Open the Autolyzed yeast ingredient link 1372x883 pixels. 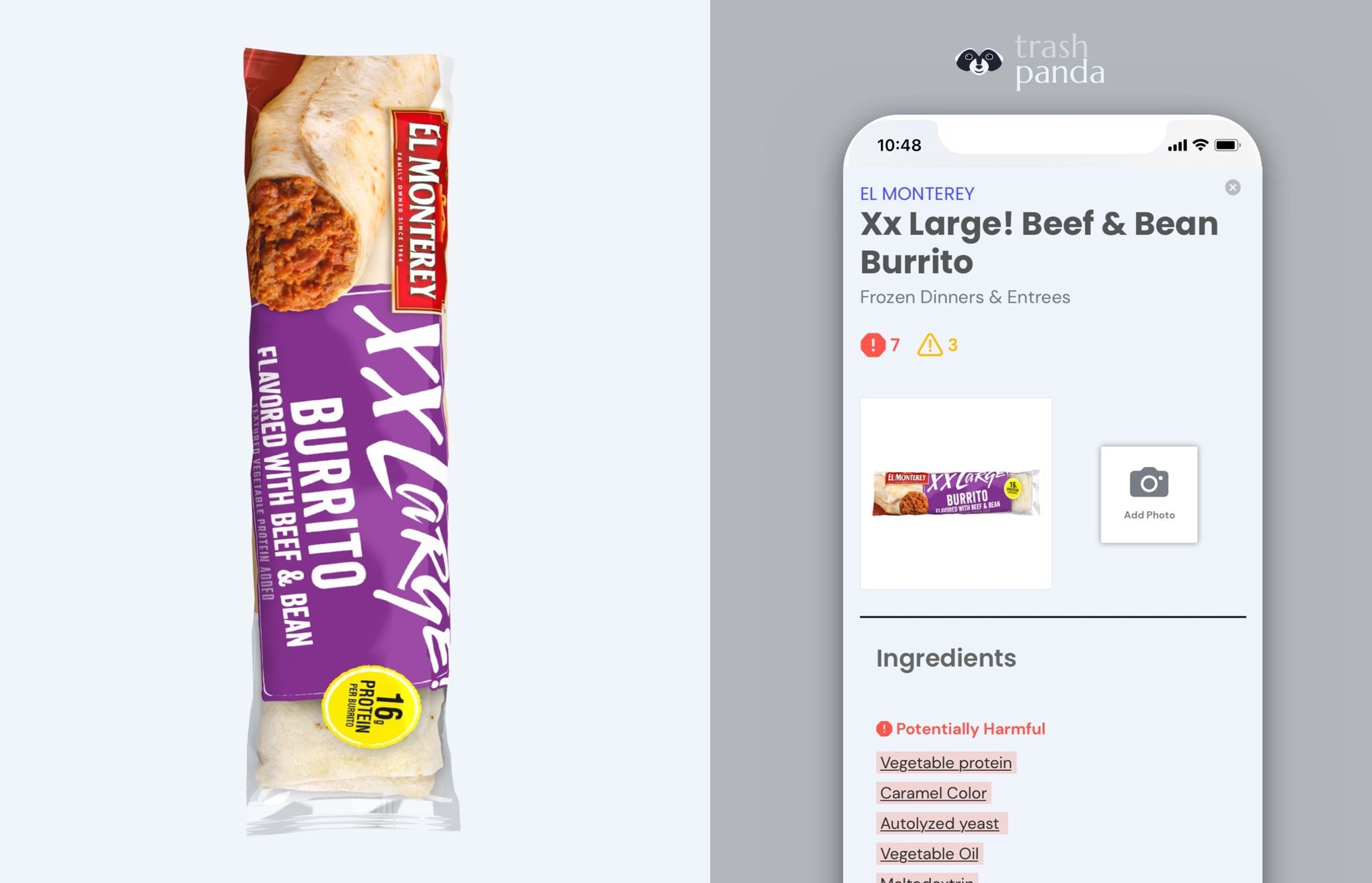[x=941, y=823]
